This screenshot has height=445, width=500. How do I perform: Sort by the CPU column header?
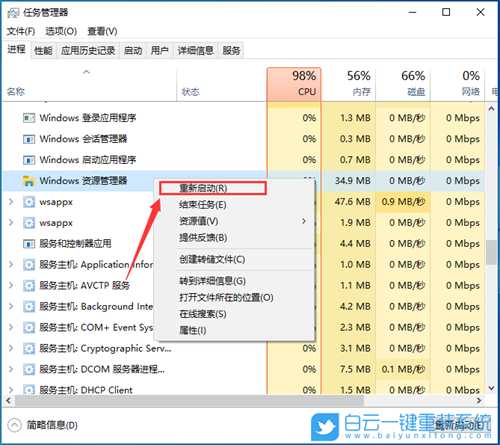click(x=294, y=84)
